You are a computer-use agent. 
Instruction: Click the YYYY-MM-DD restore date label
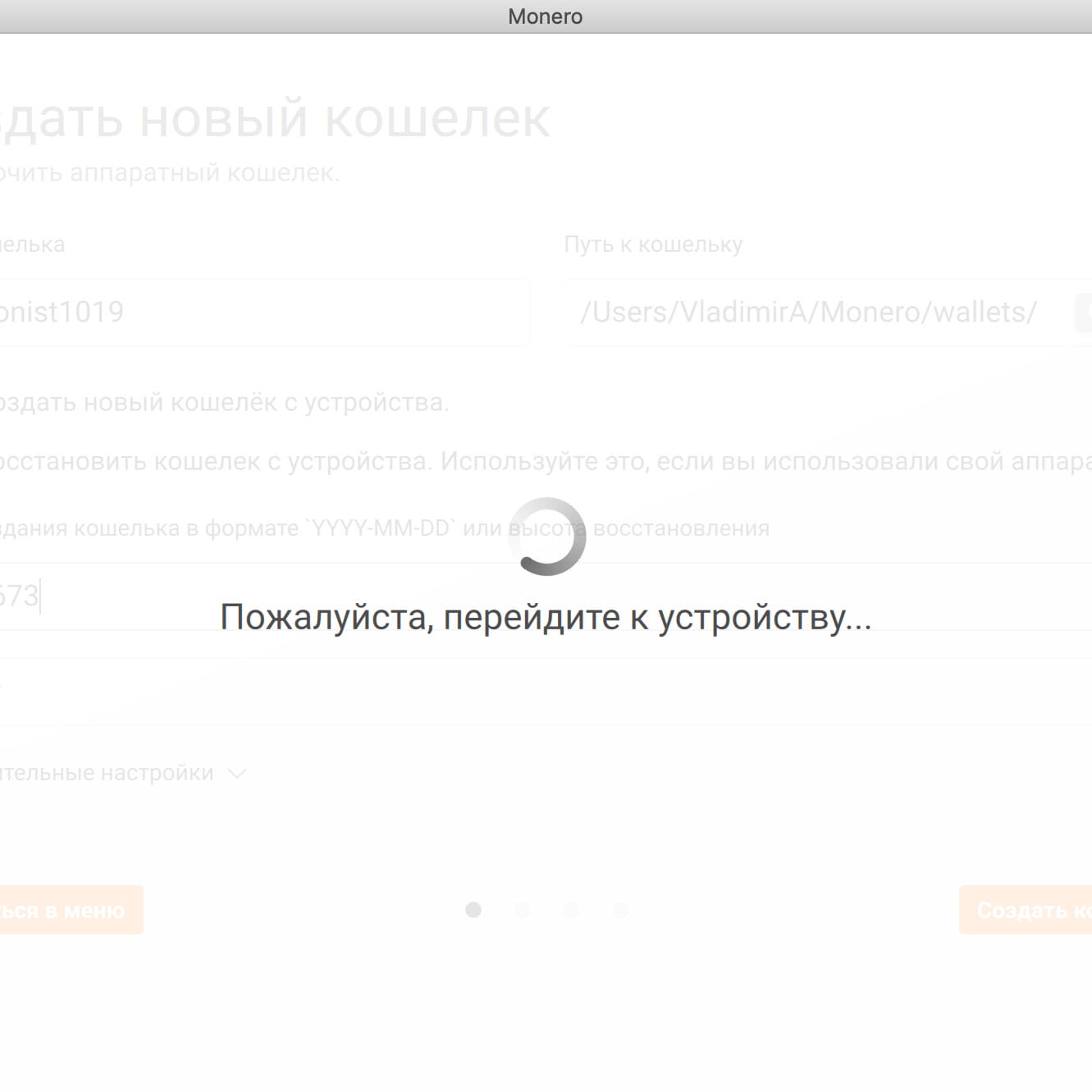point(385,528)
